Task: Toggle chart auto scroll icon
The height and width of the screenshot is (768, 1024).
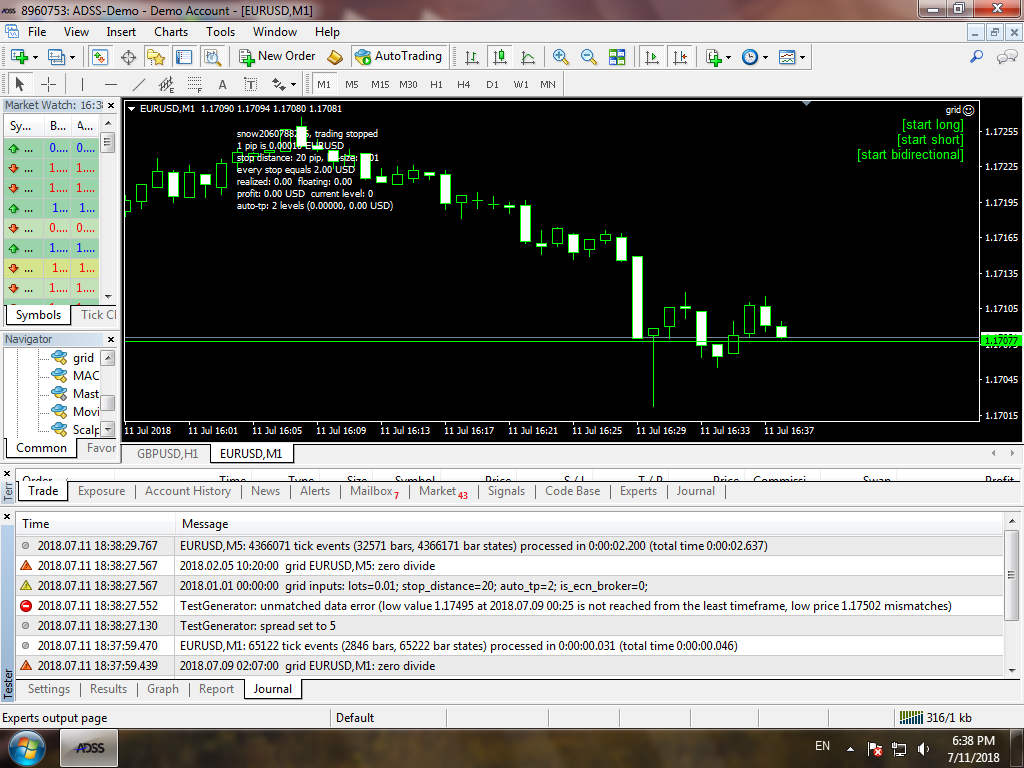Action: pos(651,57)
